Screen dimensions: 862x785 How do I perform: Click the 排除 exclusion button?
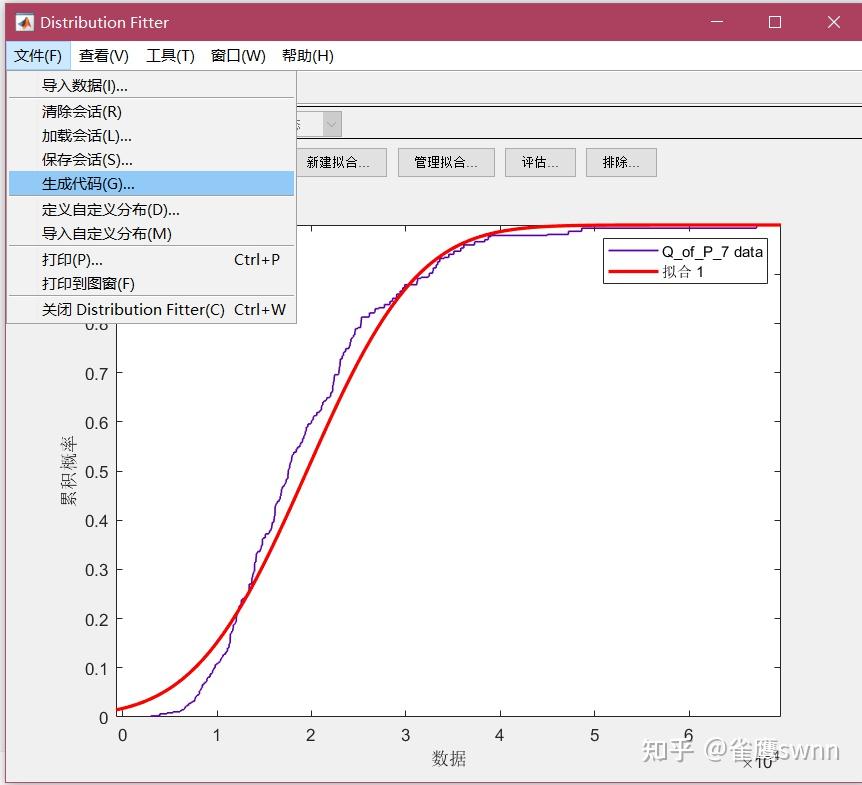[x=621, y=162]
